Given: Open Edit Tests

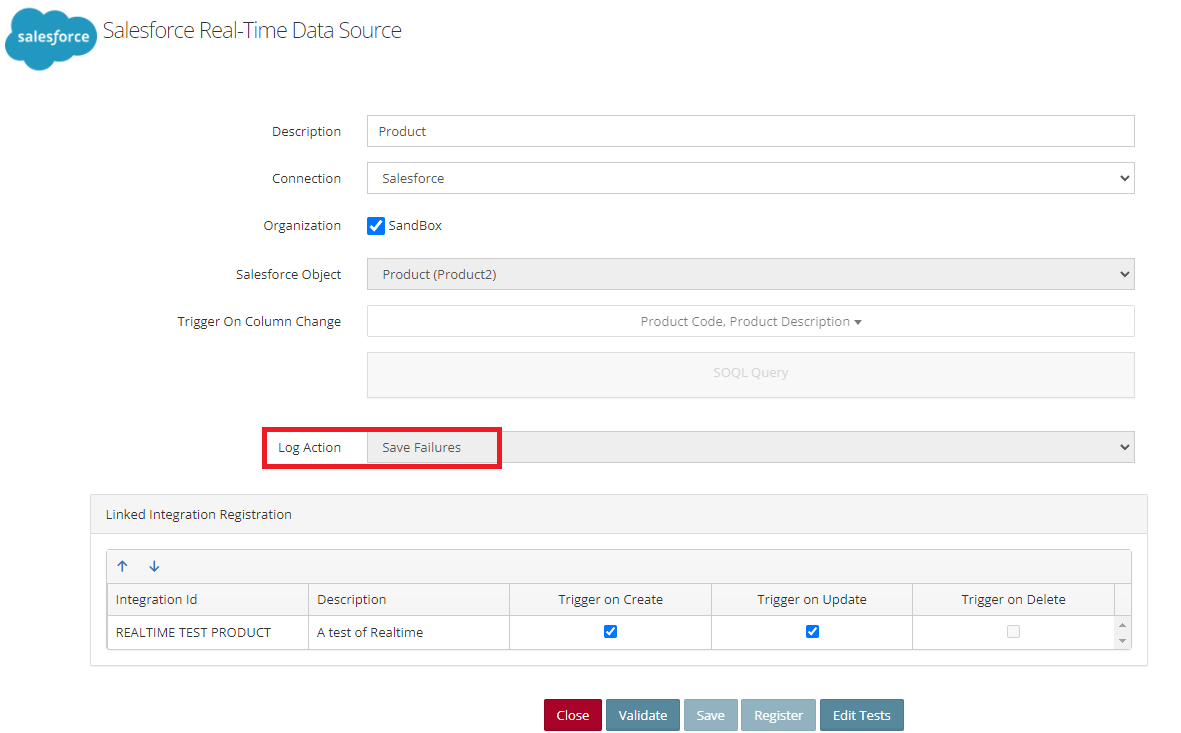Looking at the screenshot, I should 862,715.
